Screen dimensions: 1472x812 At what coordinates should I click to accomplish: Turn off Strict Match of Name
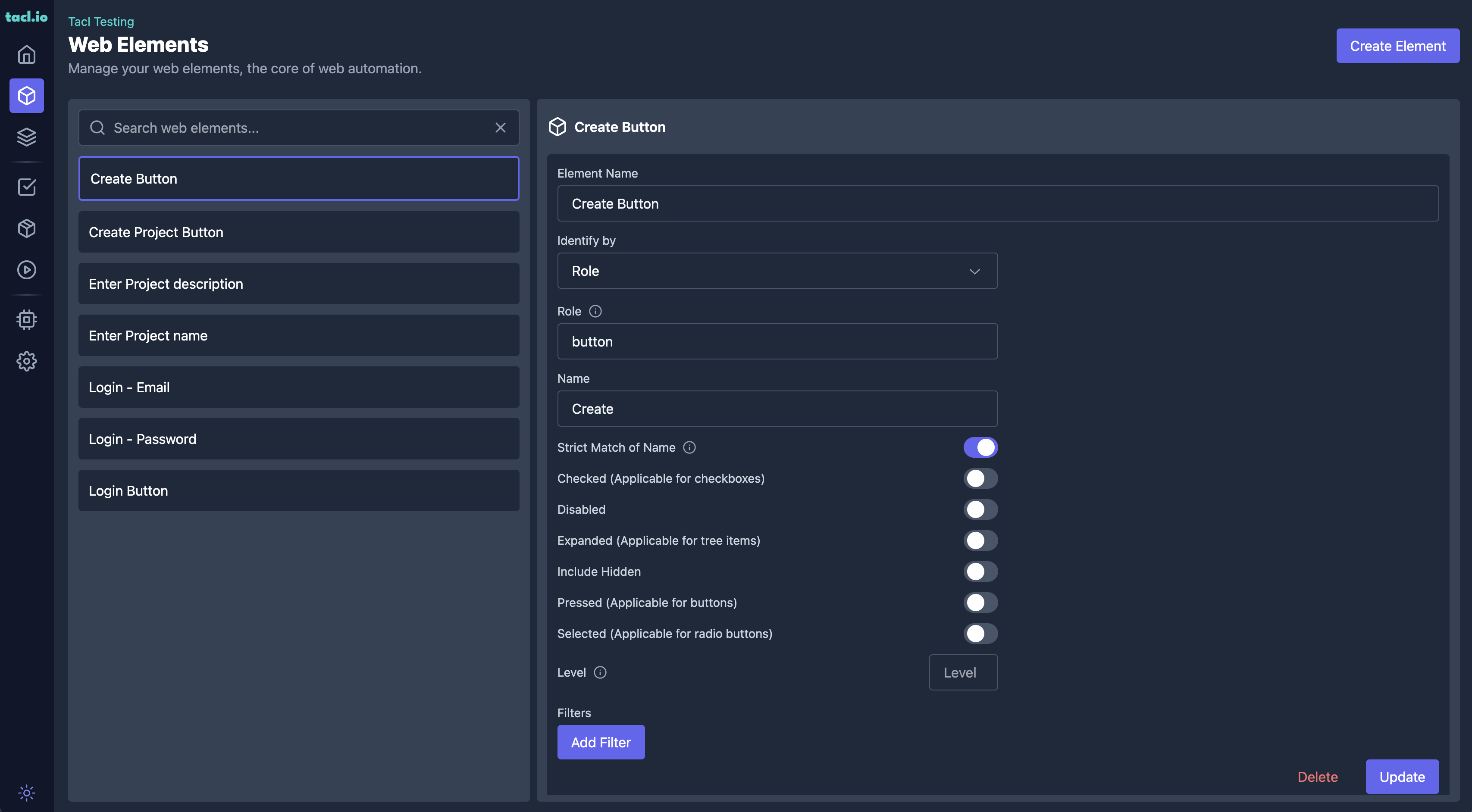coord(980,448)
